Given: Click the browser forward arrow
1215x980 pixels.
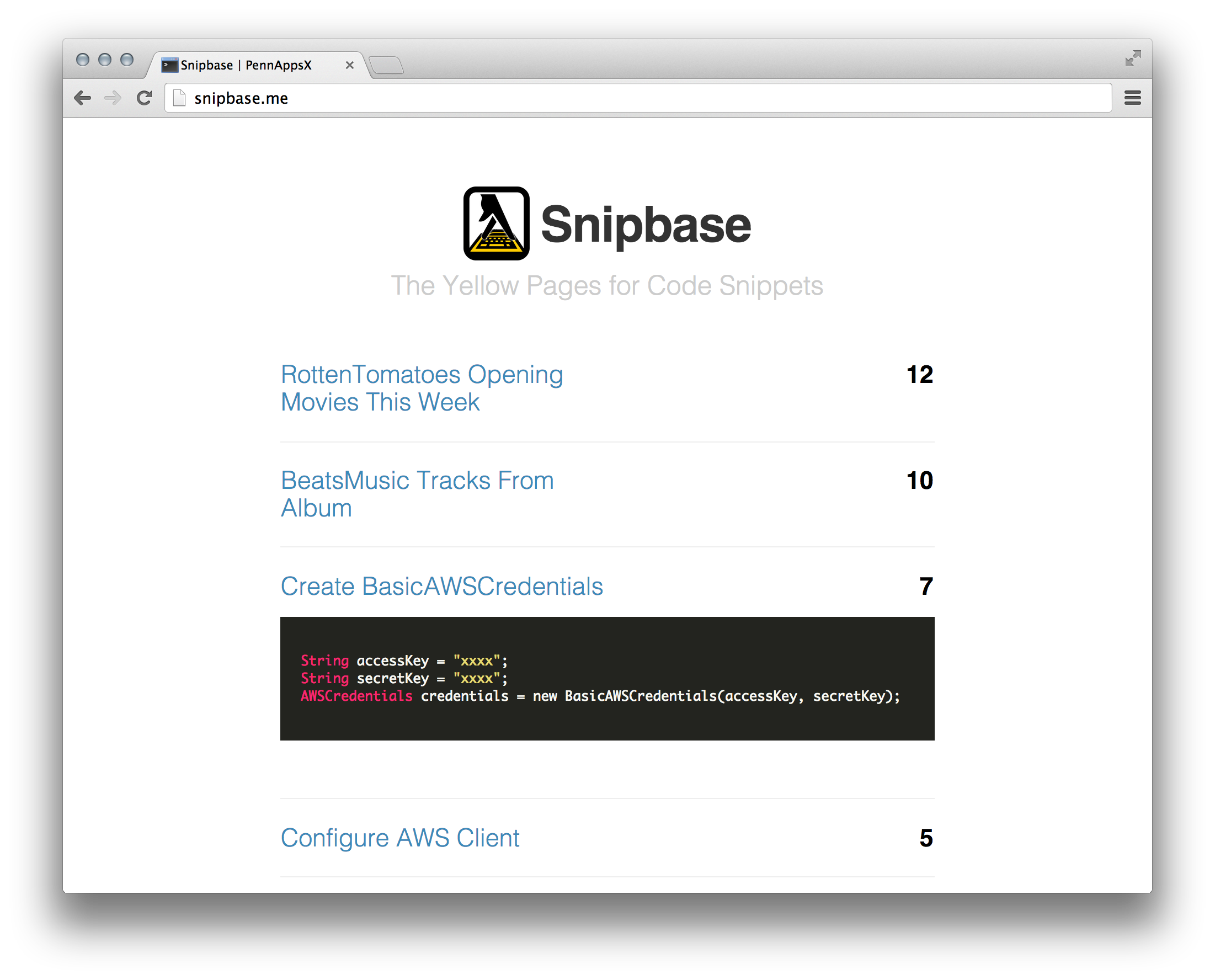Looking at the screenshot, I should pos(113,98).
